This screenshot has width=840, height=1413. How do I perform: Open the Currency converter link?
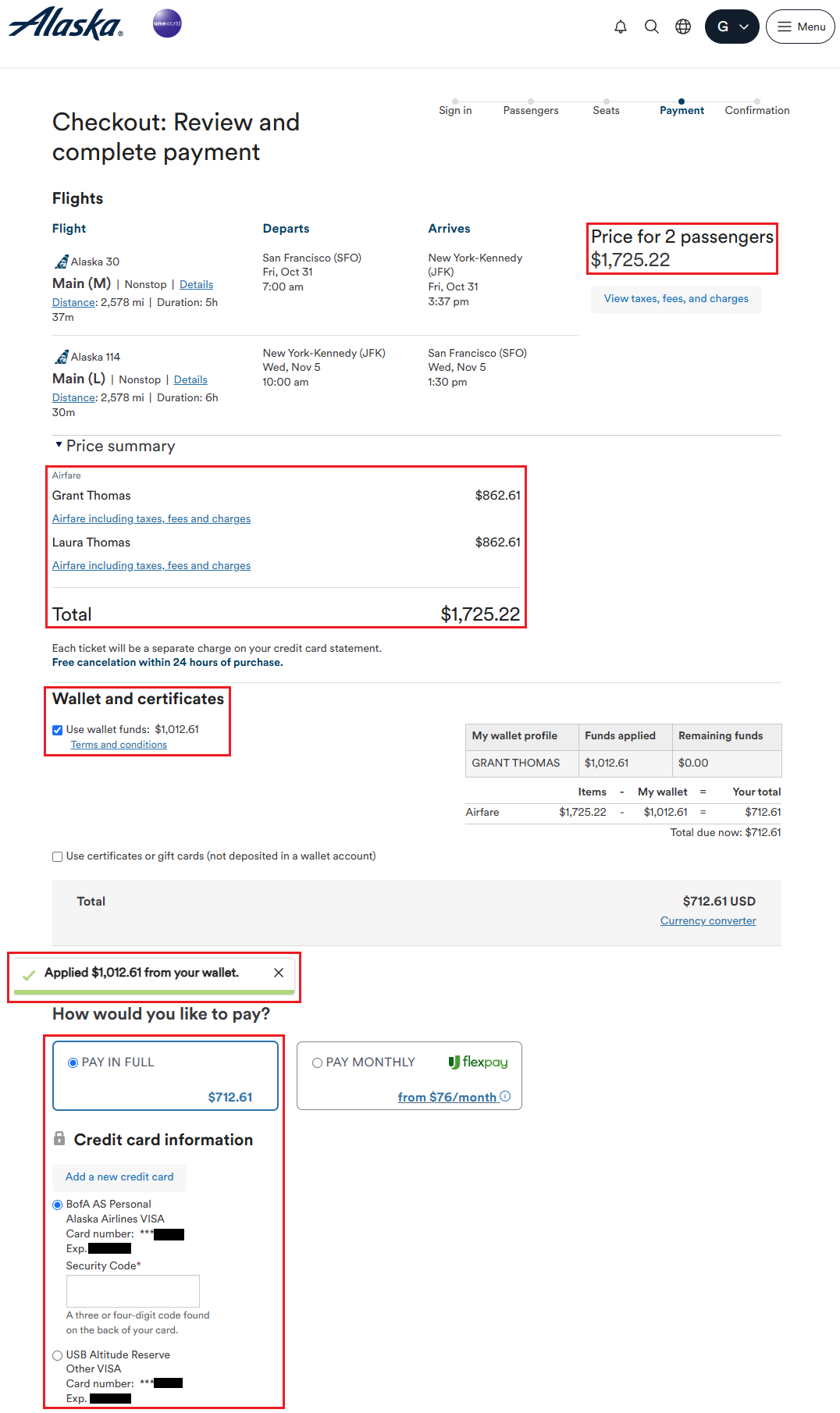(708, 921)
